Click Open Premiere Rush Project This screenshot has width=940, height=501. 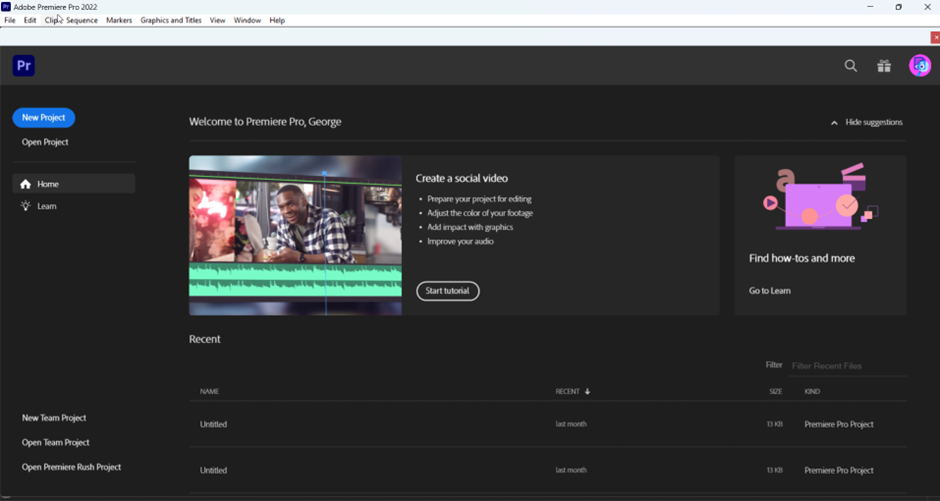pos(71,467)
